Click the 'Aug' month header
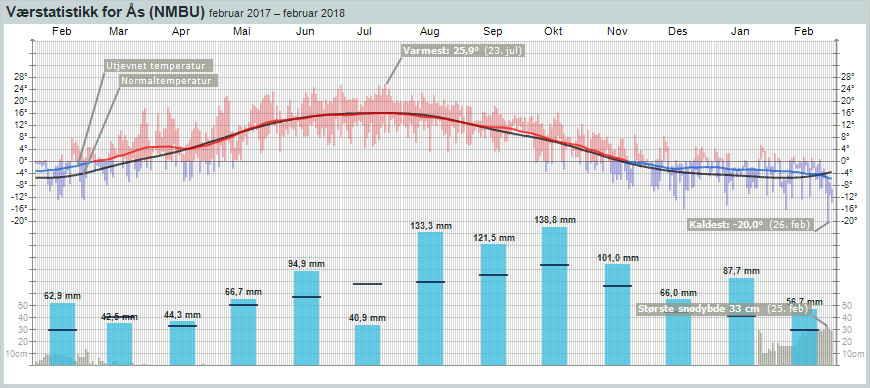Viewport: 870px width, 388px height. coord(430,32)
